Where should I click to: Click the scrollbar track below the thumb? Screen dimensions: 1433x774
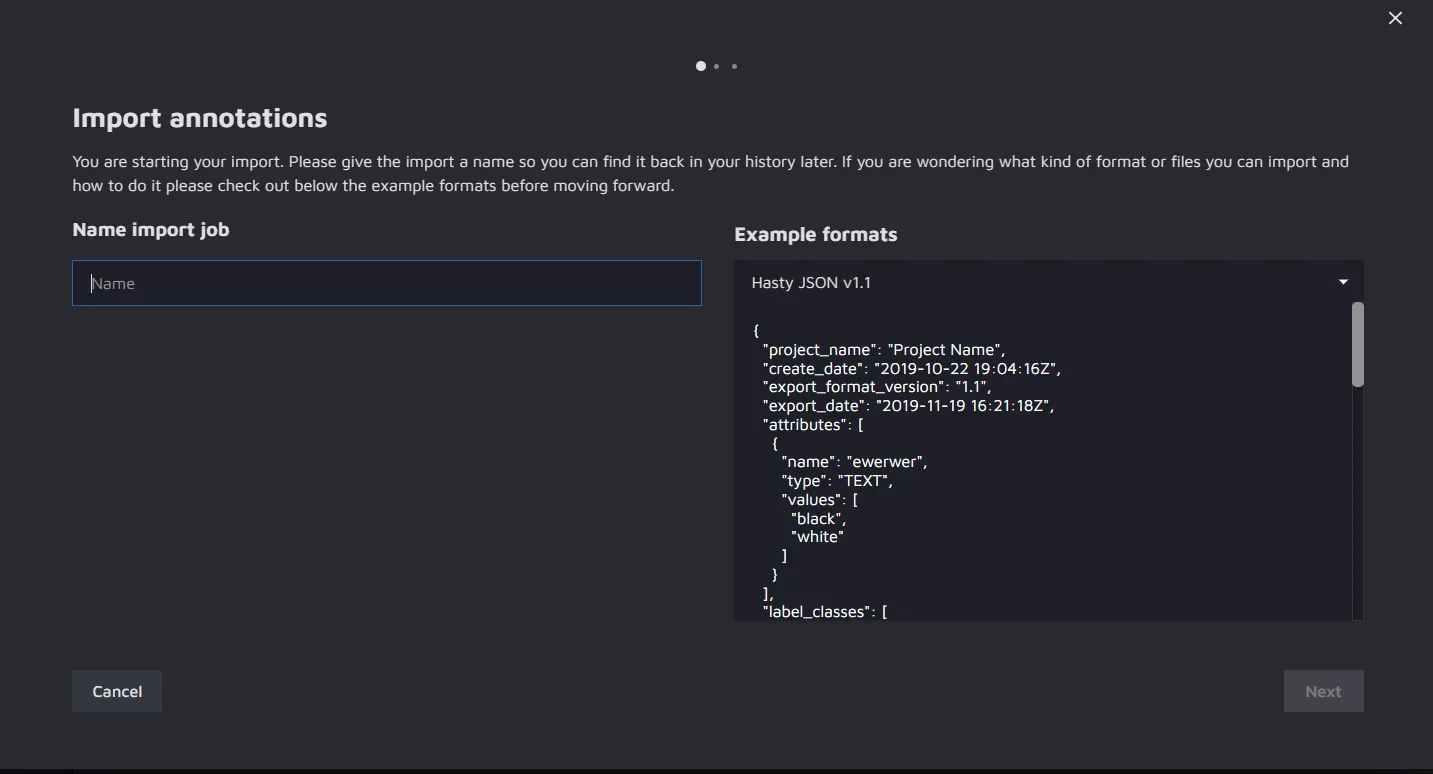coord(1357,500)
